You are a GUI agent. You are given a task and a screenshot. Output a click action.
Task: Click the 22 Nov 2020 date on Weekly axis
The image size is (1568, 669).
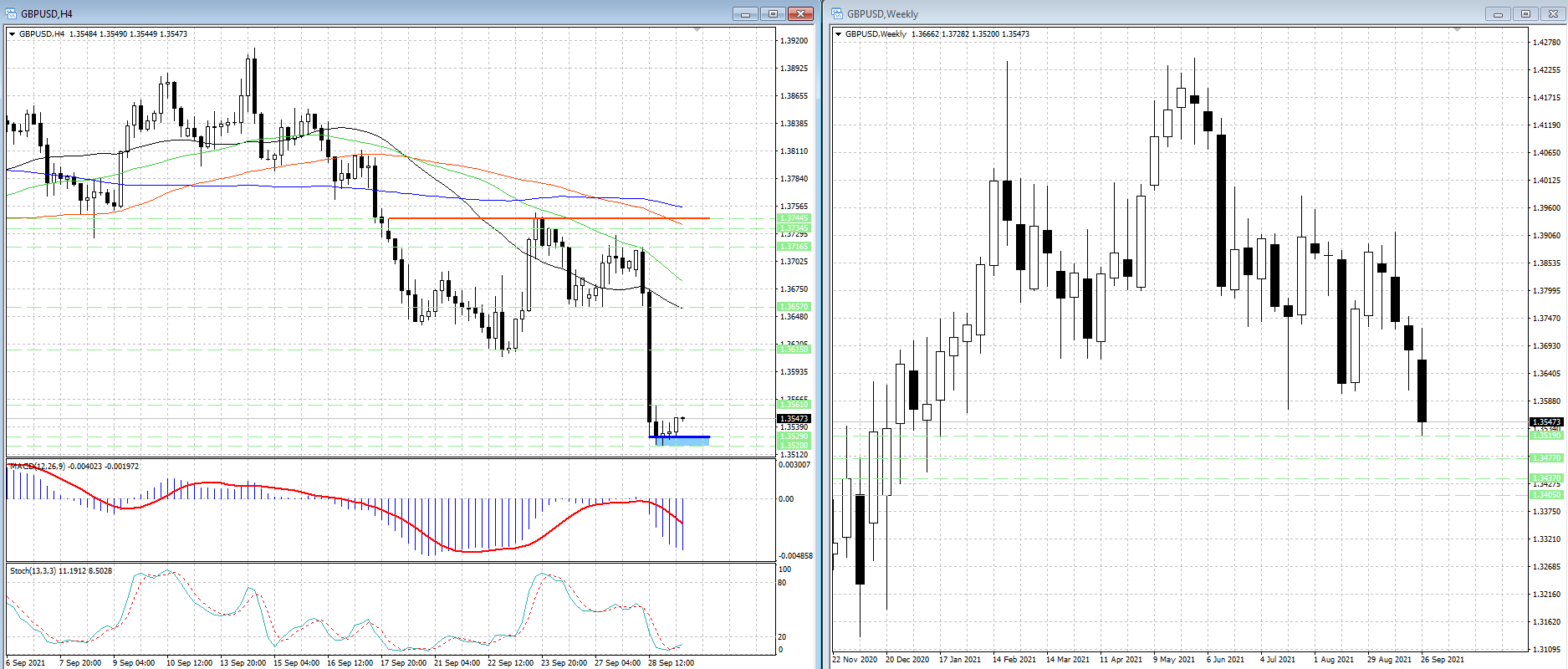click(x=855, y=659)
